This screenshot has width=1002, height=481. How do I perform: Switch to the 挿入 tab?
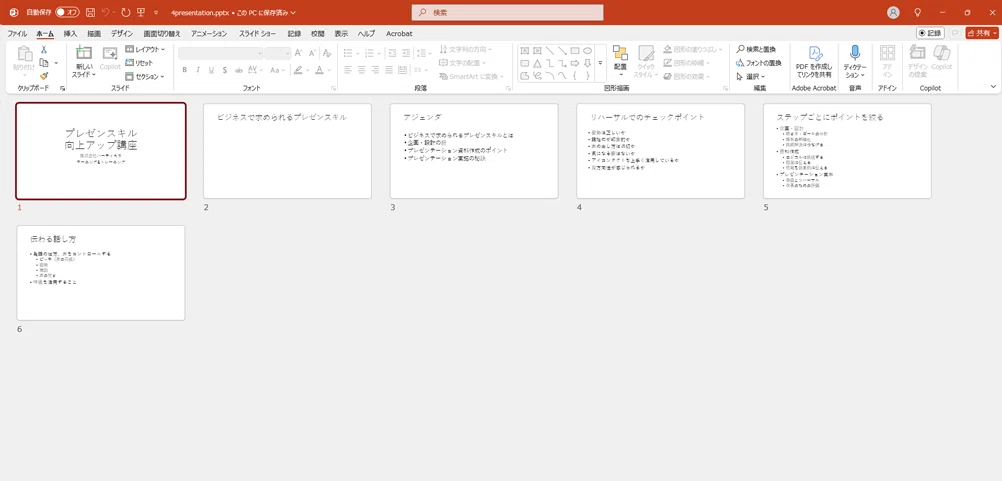pos(70,33)
